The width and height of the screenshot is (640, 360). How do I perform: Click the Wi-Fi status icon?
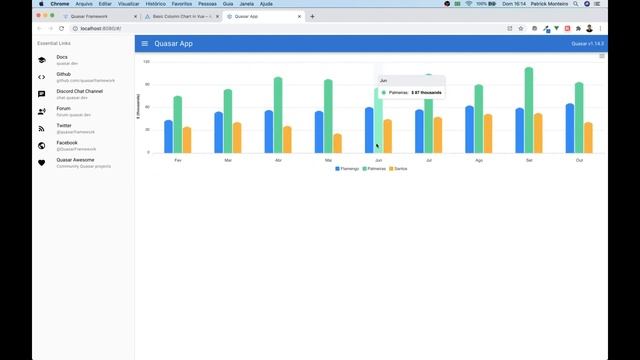(x=469, y=4)
